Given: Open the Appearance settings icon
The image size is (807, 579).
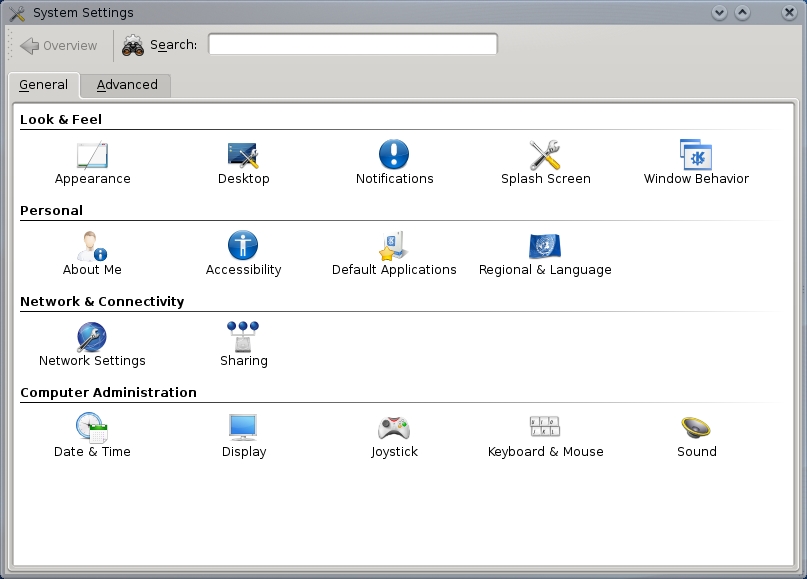Looking at the screenshot, I should pos(92,156).
